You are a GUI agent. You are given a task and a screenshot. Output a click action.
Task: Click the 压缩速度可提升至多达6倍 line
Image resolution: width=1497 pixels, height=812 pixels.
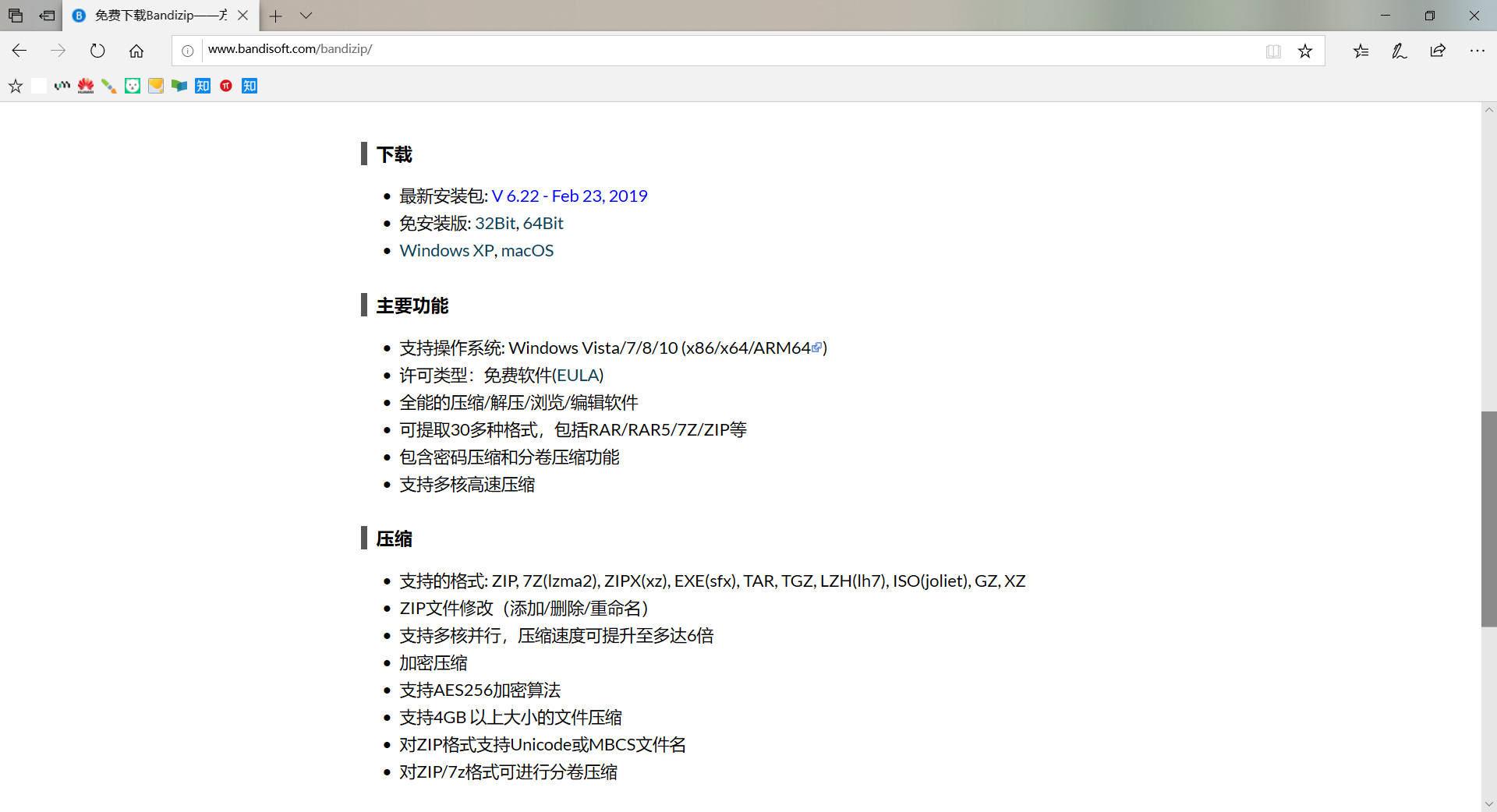tap(557, 636)
